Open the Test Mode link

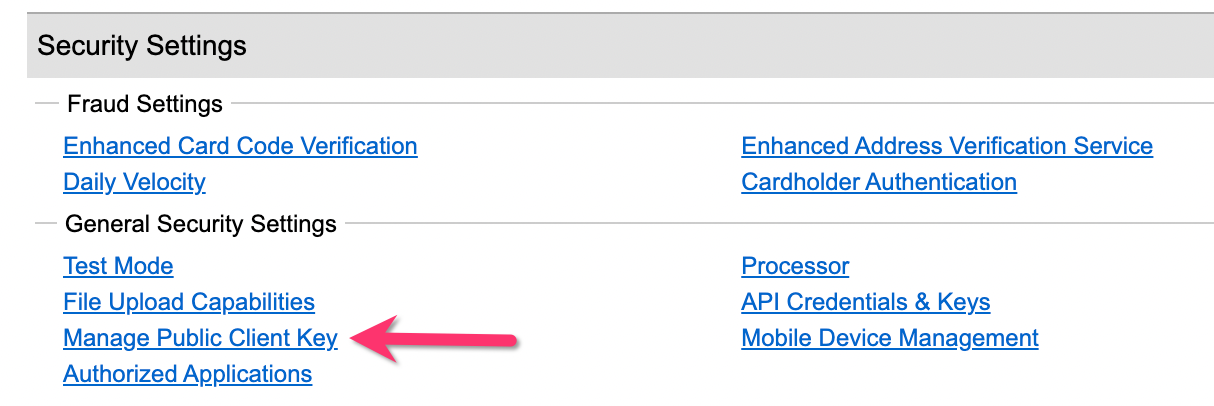pyautogui.click(x=118, y=266)
